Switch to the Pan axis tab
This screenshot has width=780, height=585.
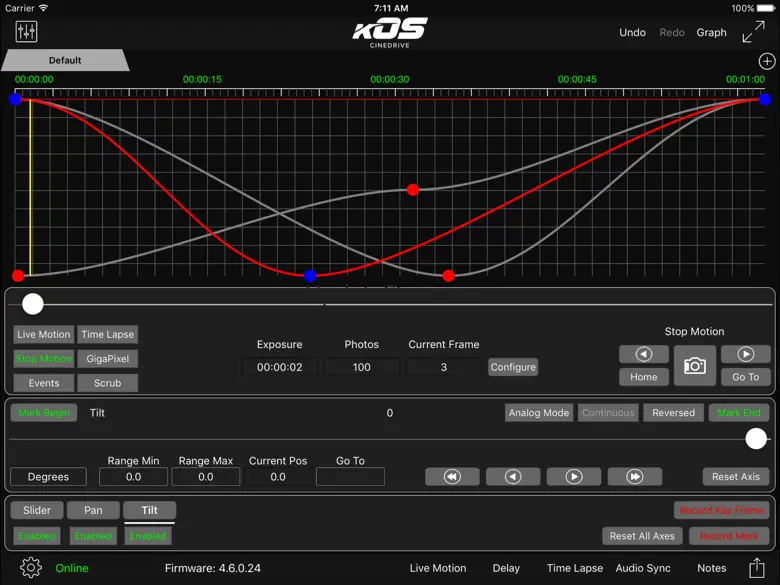pyautogui.click(x=93, y=510)
